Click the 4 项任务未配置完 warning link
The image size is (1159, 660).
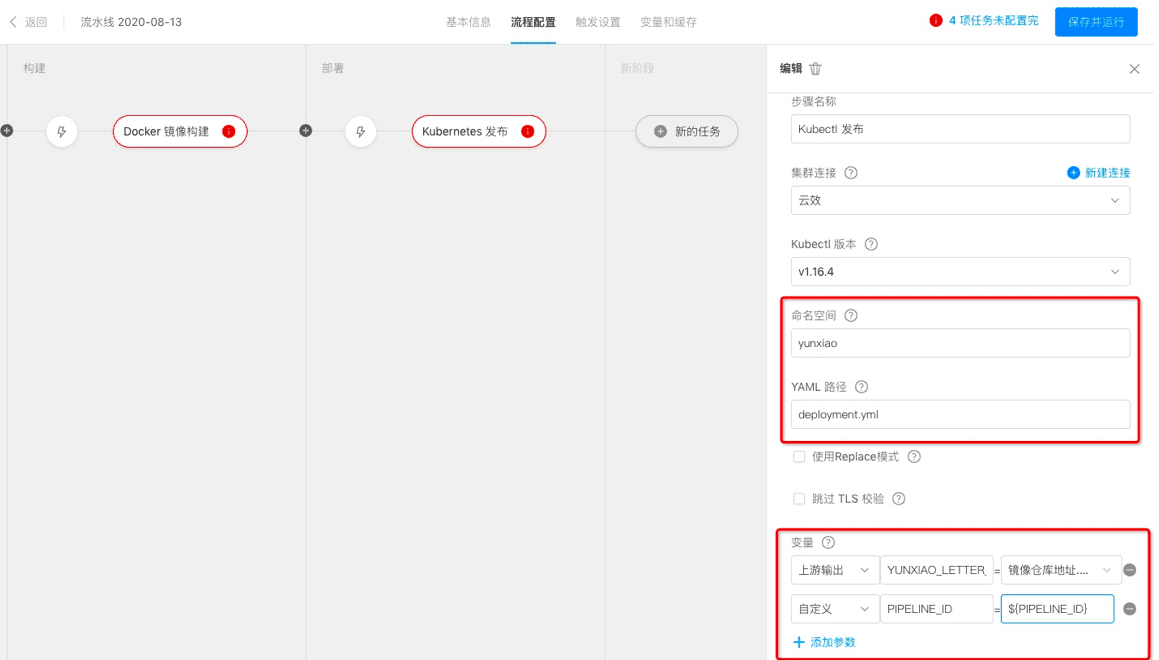pyautogui.click(x=993, y=21)
